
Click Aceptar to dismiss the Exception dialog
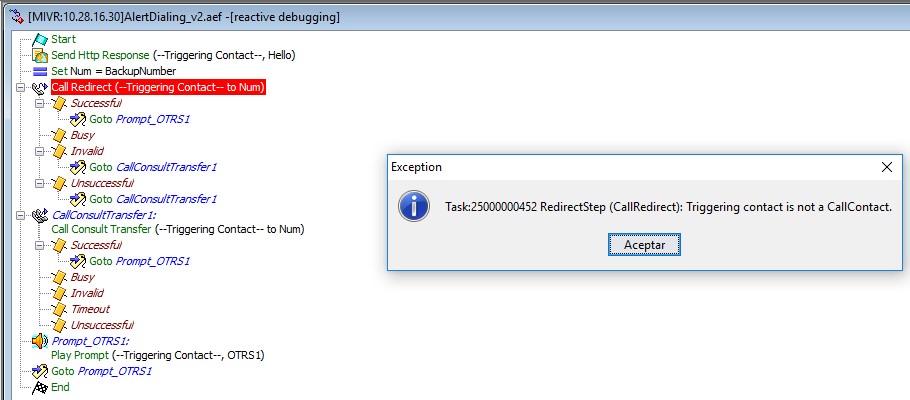[x=644, y=245]
